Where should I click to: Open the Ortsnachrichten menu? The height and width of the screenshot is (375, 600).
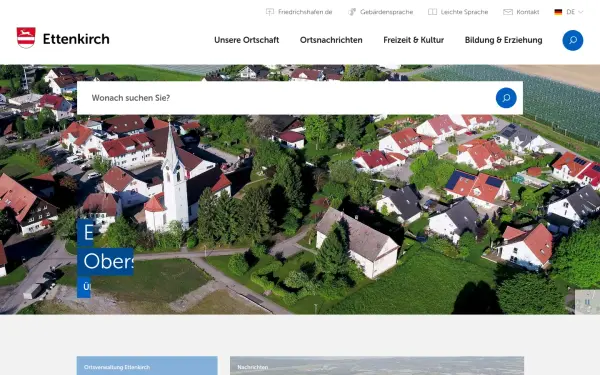[331, 40]
